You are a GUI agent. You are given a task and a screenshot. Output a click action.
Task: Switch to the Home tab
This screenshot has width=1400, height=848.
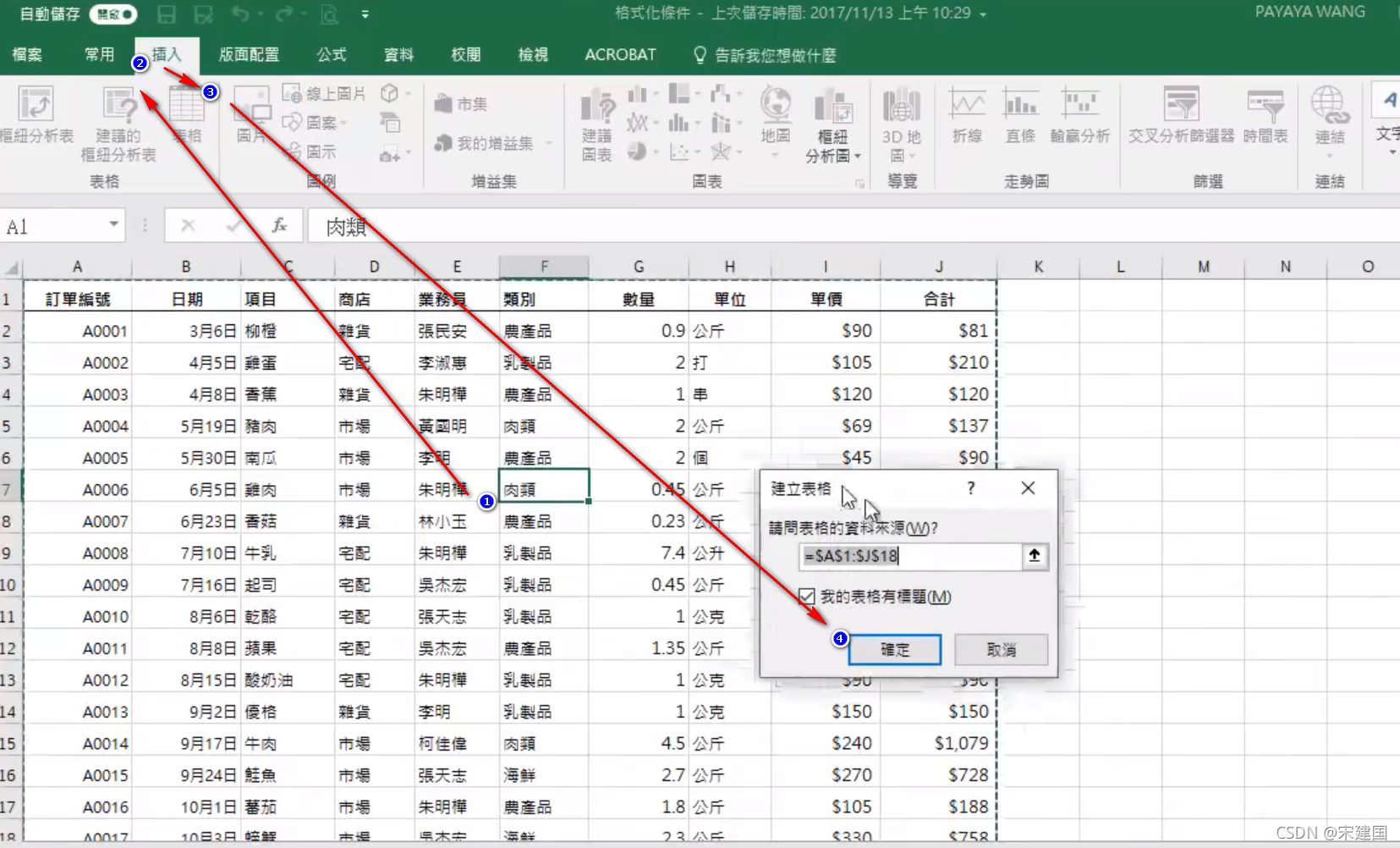point(99,55)
